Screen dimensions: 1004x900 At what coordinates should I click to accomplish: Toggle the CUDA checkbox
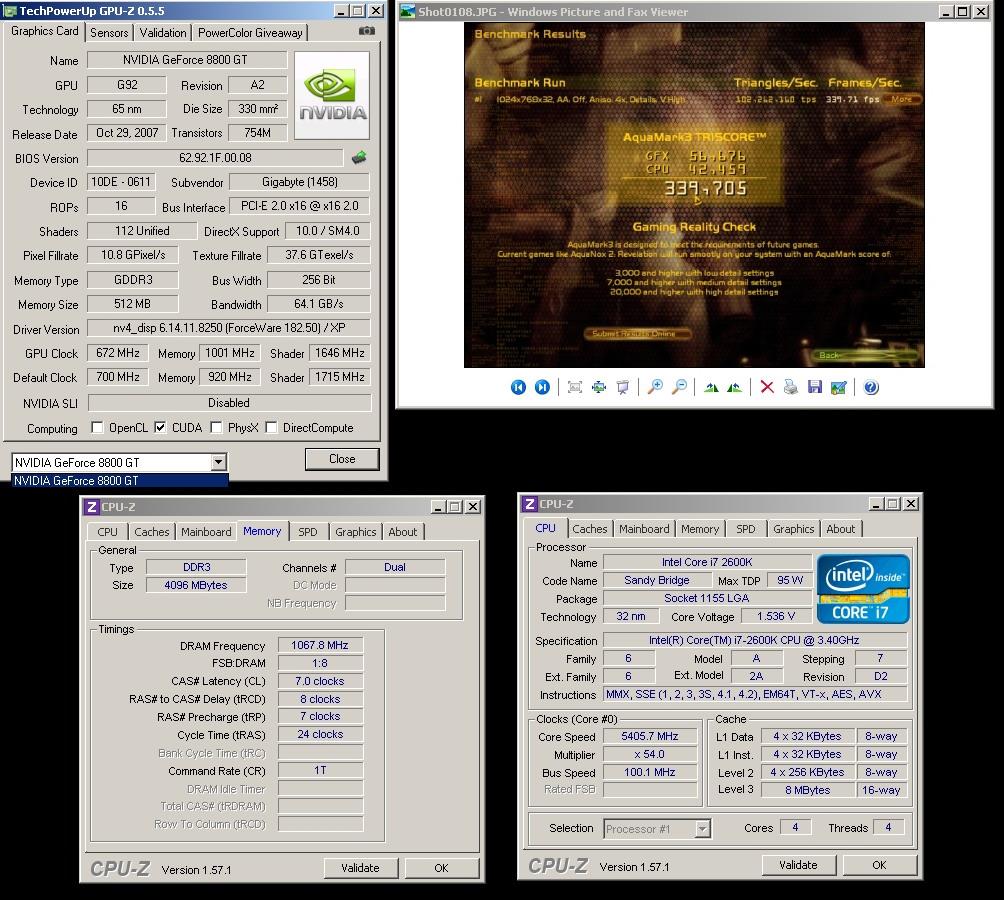pyautogui.click(x=160, y=428)
